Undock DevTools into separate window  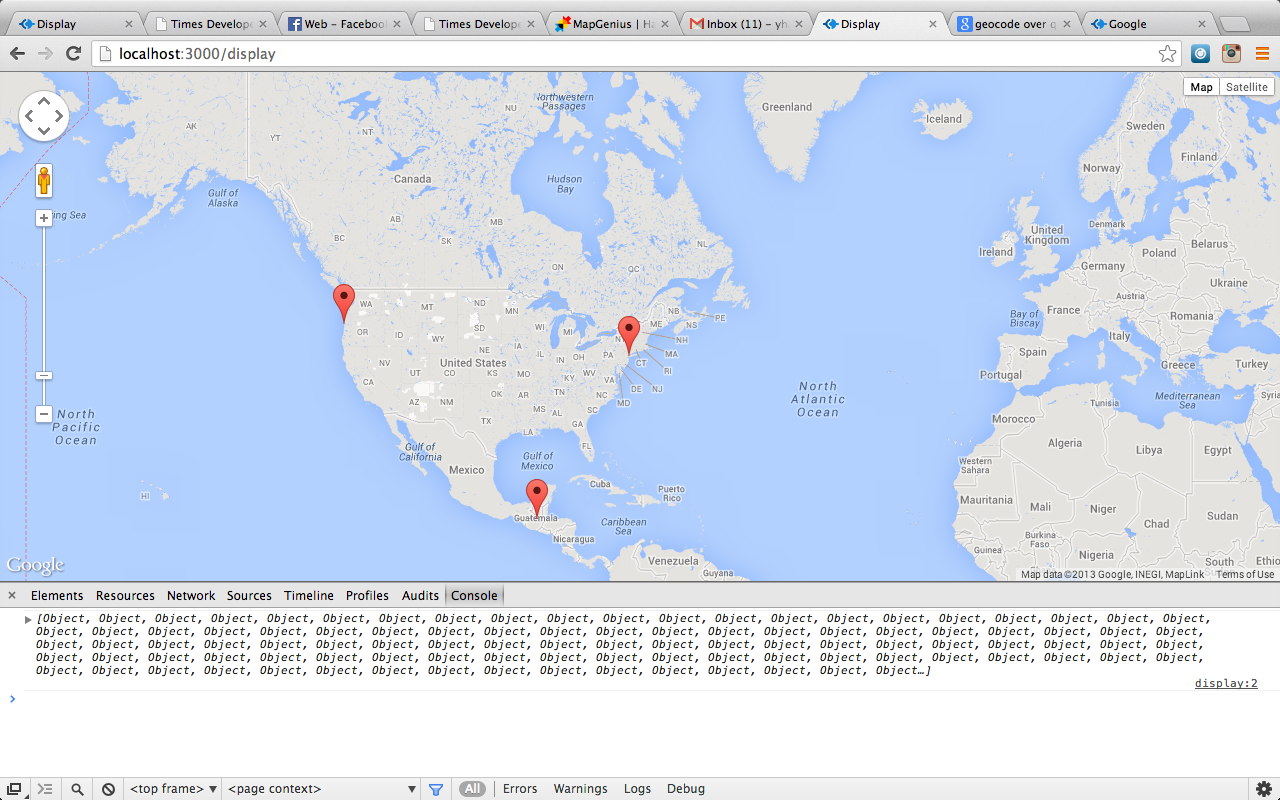coord(14,789)
